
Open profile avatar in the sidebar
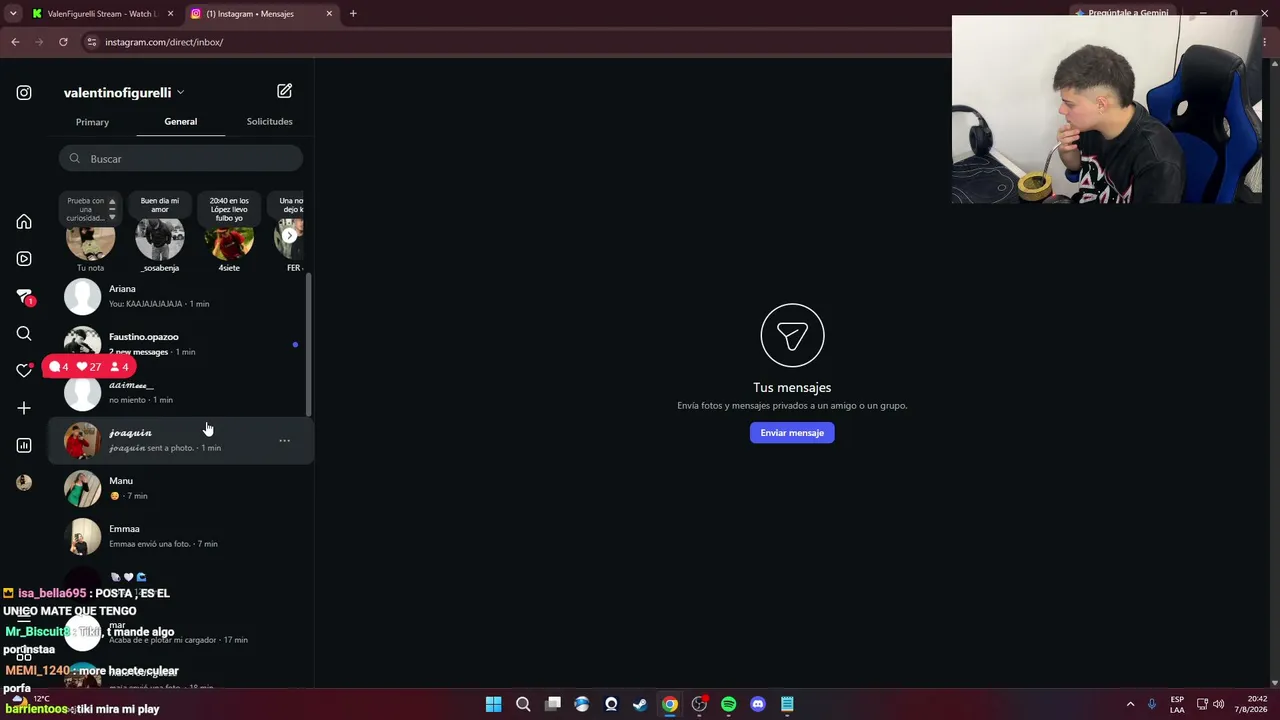pyautogui.click(x=24, y=483)
